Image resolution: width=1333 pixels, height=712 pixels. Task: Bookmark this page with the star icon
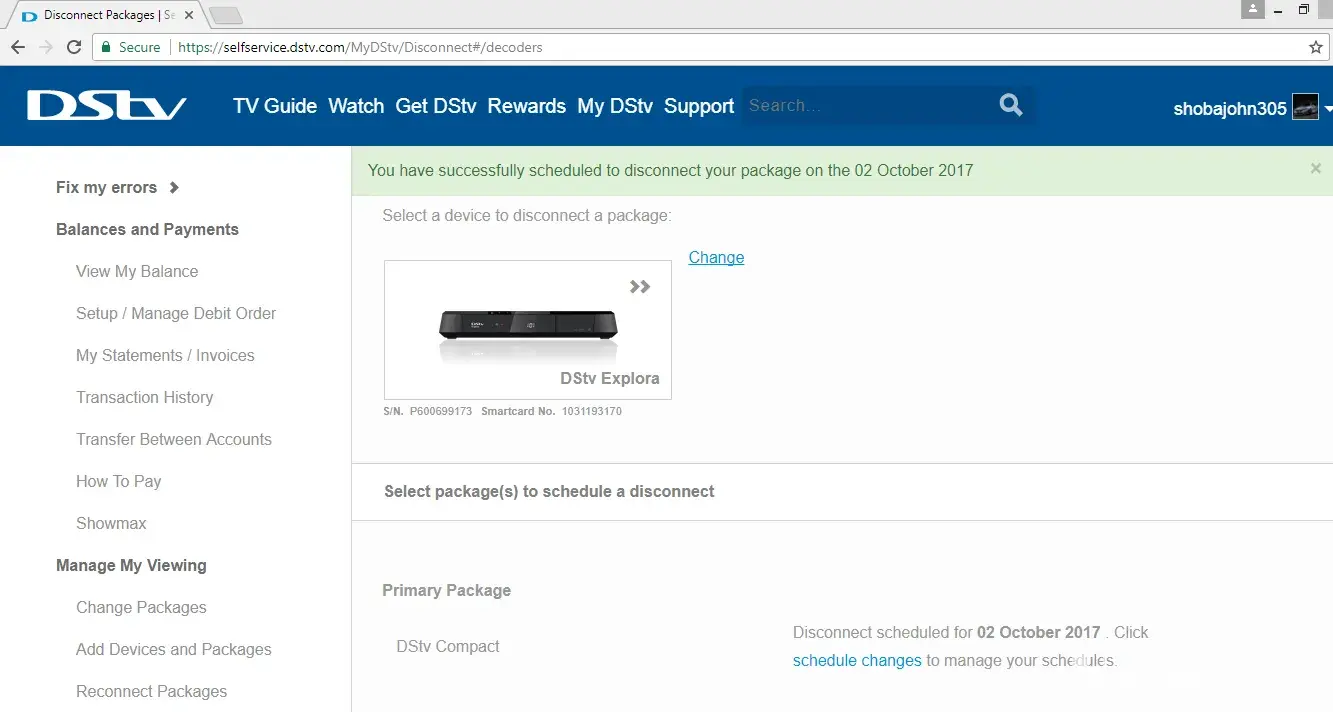[x=1316, y=47]
